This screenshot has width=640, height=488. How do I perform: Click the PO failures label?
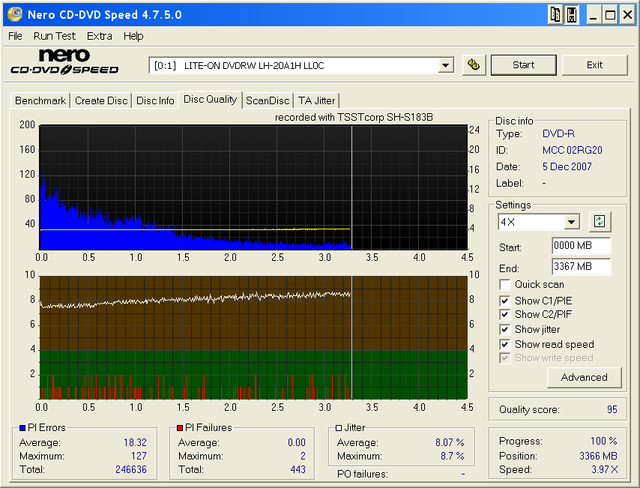[362, 474]
